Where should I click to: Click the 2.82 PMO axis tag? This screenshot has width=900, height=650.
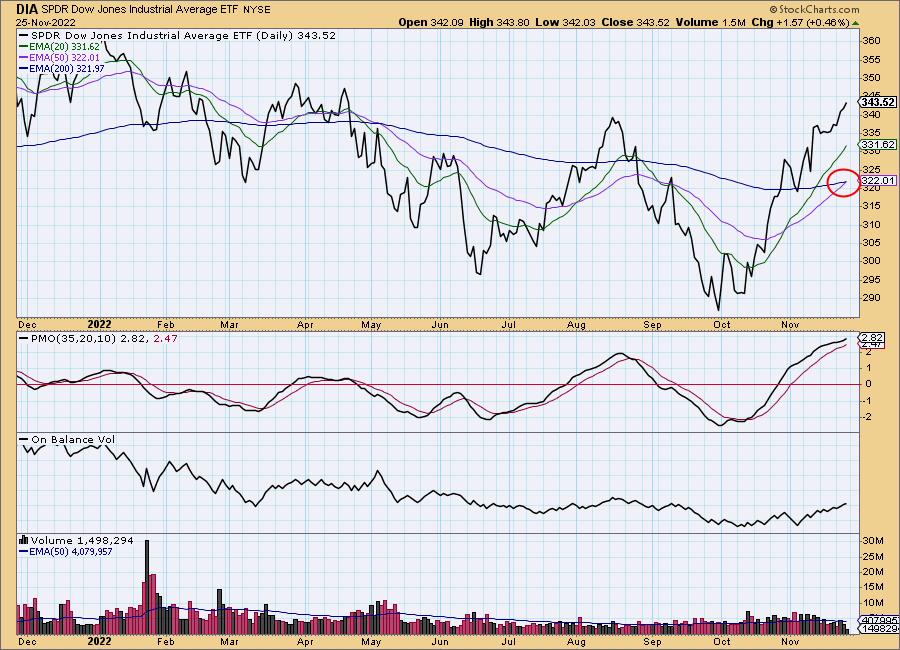point(872,337)
